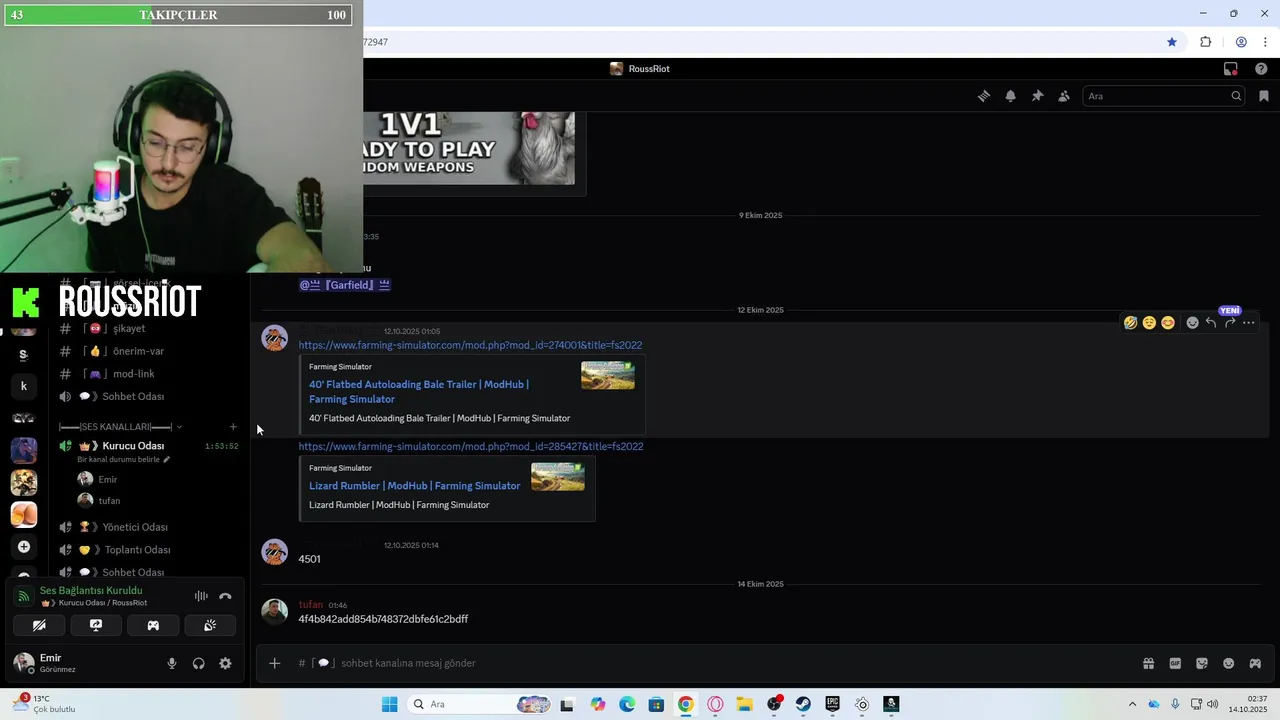Reply to the hovered message
1280x720 pixels.
1211,323
